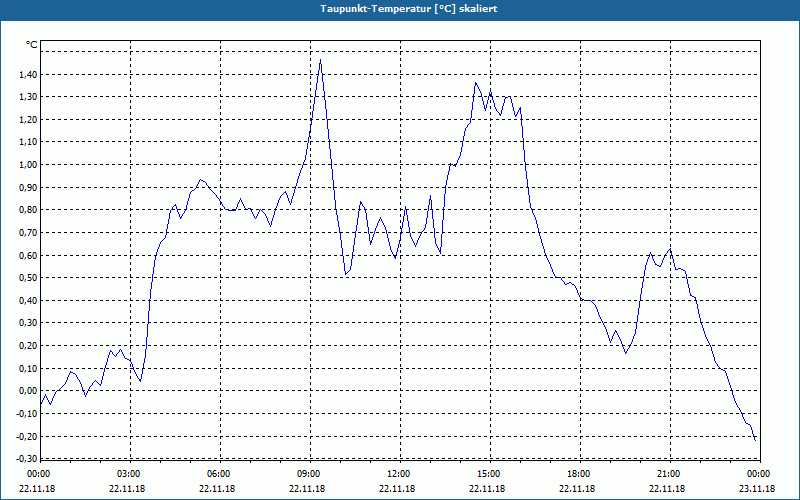
Task: Choose the 0,60 axis label
Action: click(x=28, y=255)
